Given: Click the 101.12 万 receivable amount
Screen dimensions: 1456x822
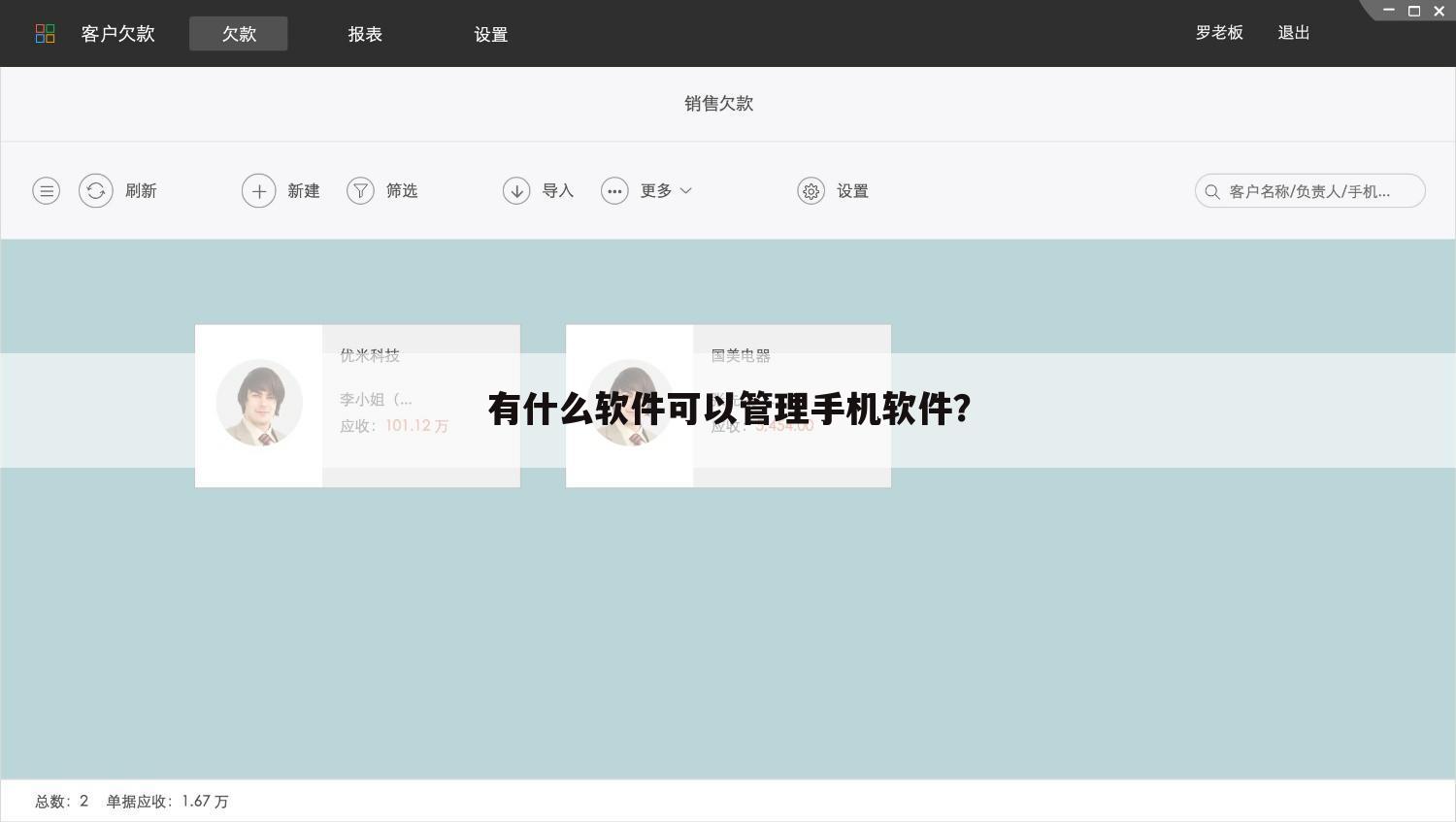Looking at the screenshot, I should click(x=417, y=426).
